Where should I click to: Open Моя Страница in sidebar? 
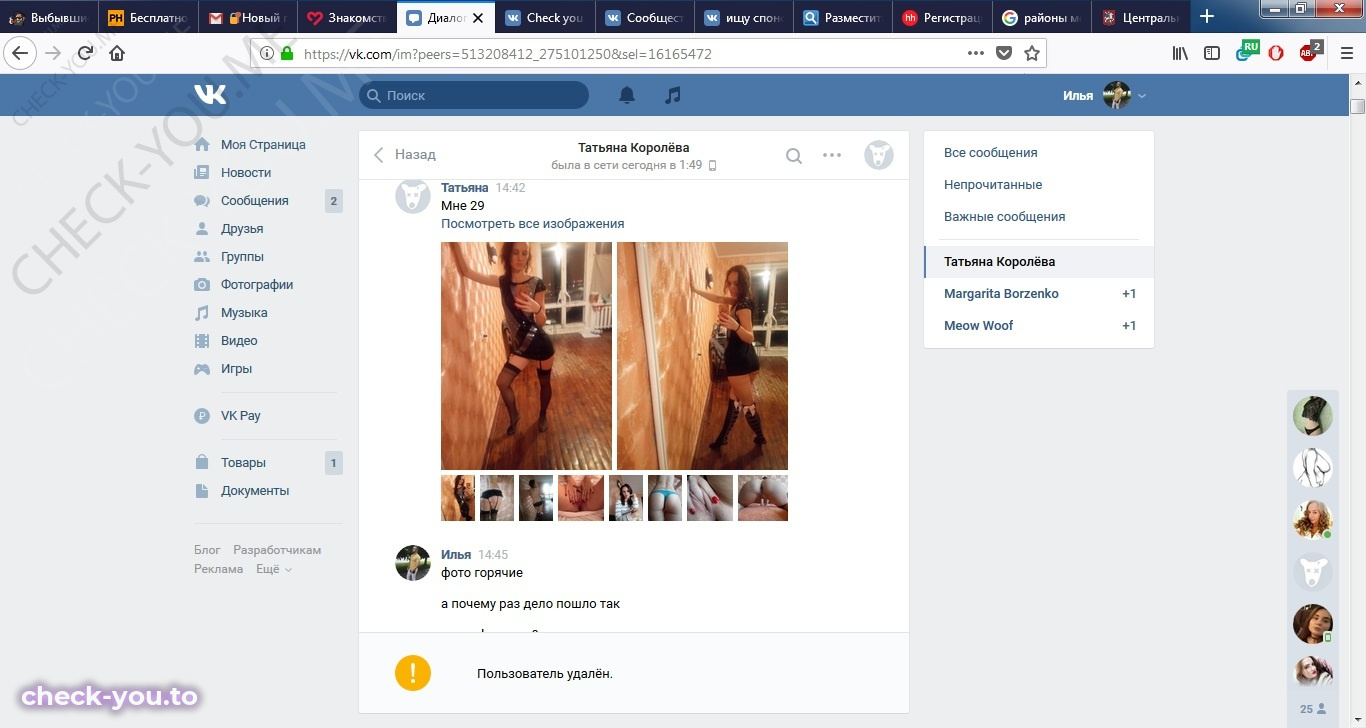pos(263,145)
